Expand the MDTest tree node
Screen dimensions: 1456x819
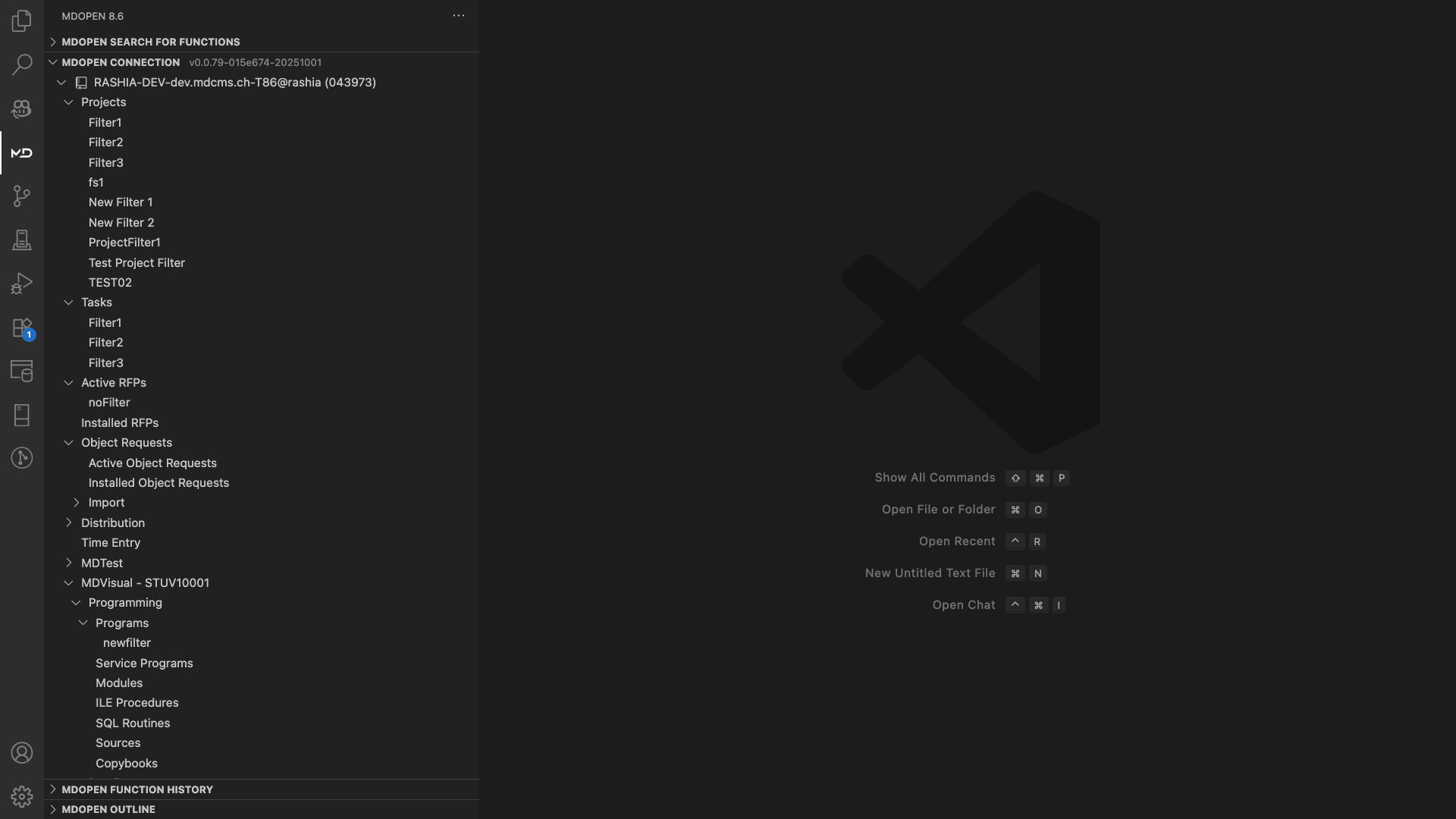coord(69,563)
